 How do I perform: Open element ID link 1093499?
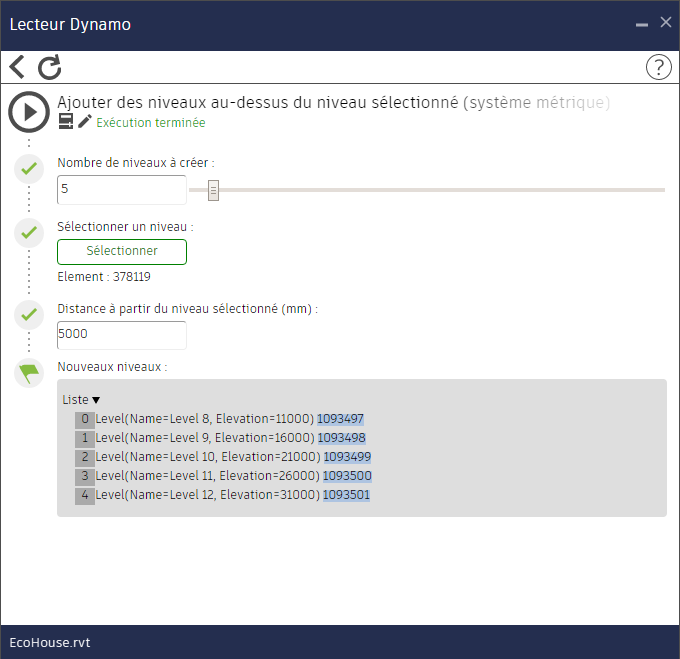347,457
